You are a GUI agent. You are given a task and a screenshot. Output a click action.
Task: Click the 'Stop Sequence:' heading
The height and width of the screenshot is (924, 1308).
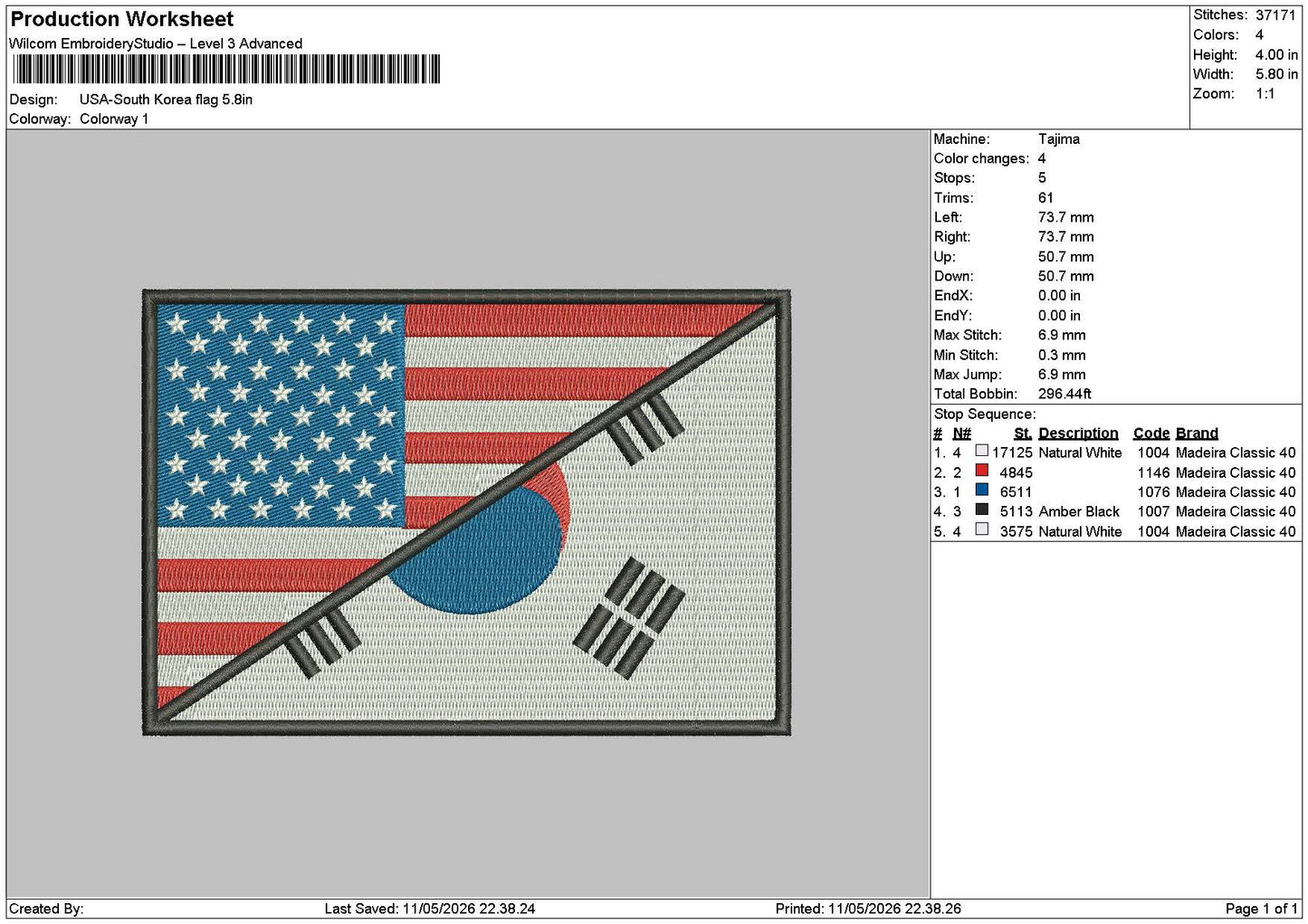[x=985, y=414]
